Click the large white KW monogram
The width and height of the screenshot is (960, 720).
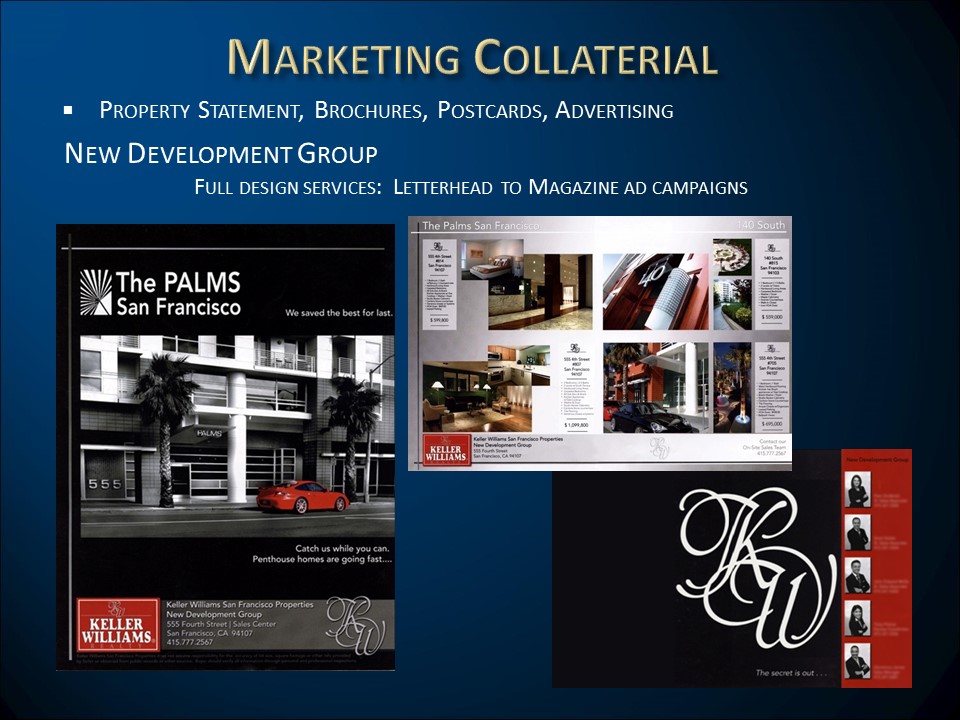point(757,568)
